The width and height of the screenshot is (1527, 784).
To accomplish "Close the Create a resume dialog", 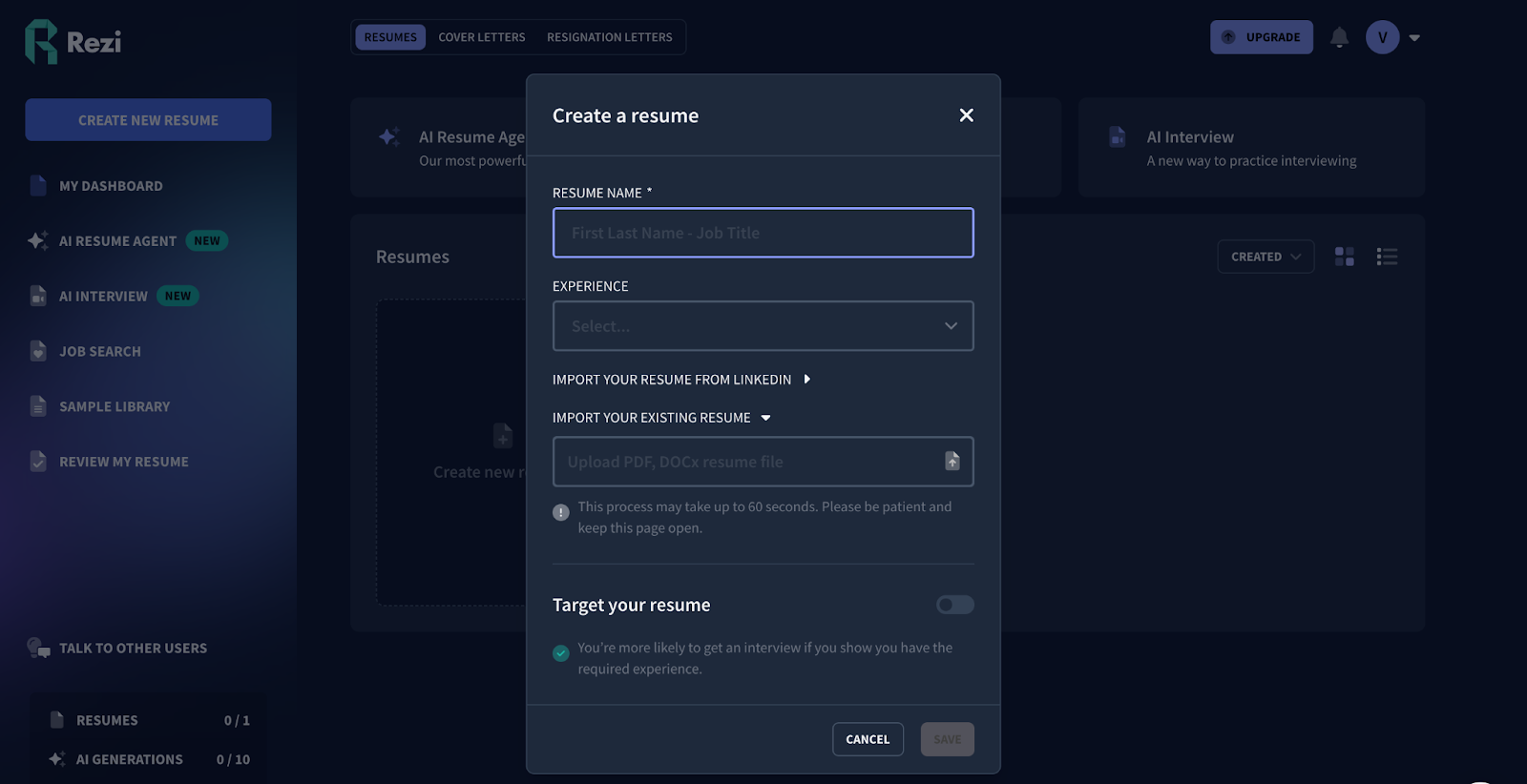I will [x=966, y=115].
